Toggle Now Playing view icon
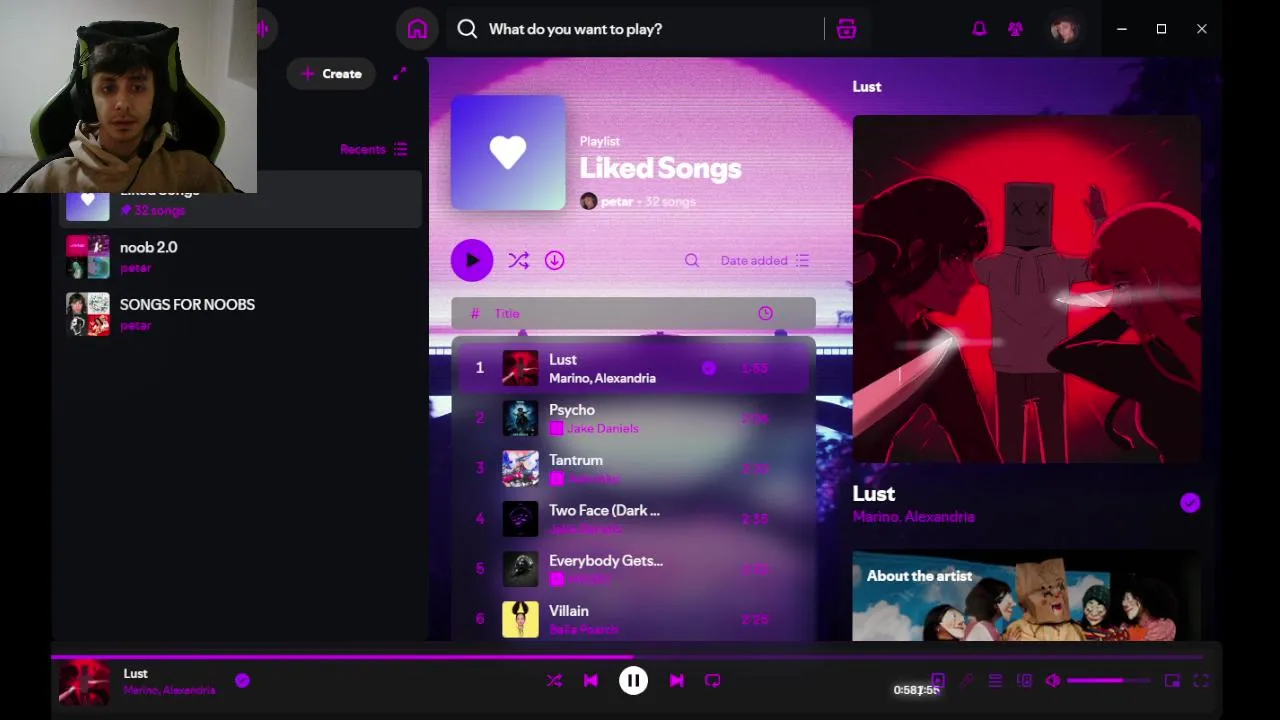Viewport: 1280px width, 720px height. click(937, 681)
